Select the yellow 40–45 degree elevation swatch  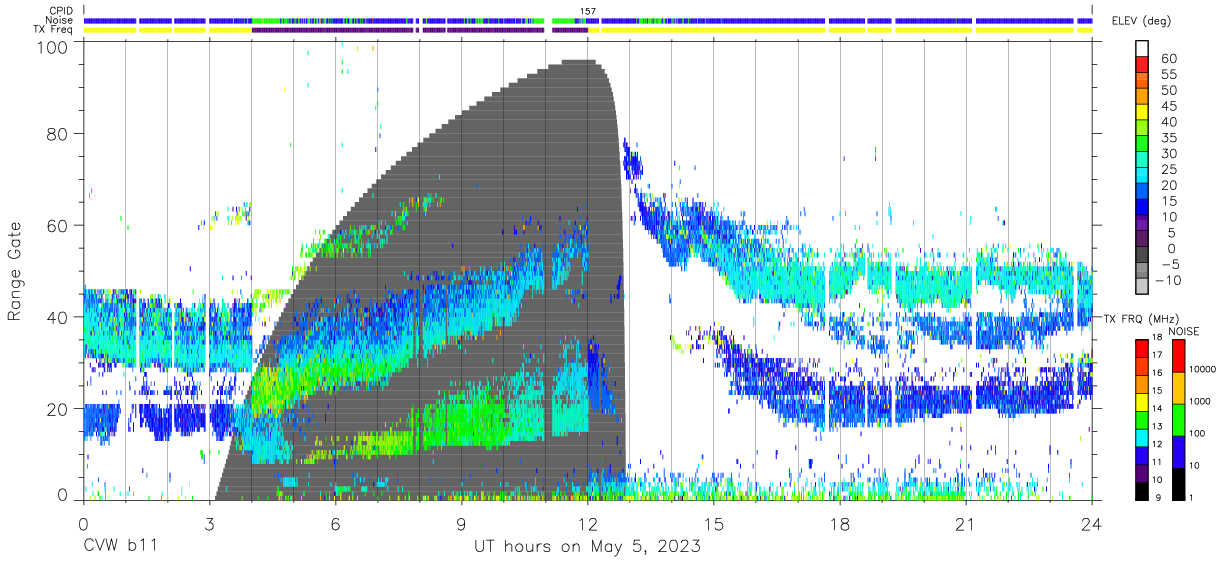1143,114
